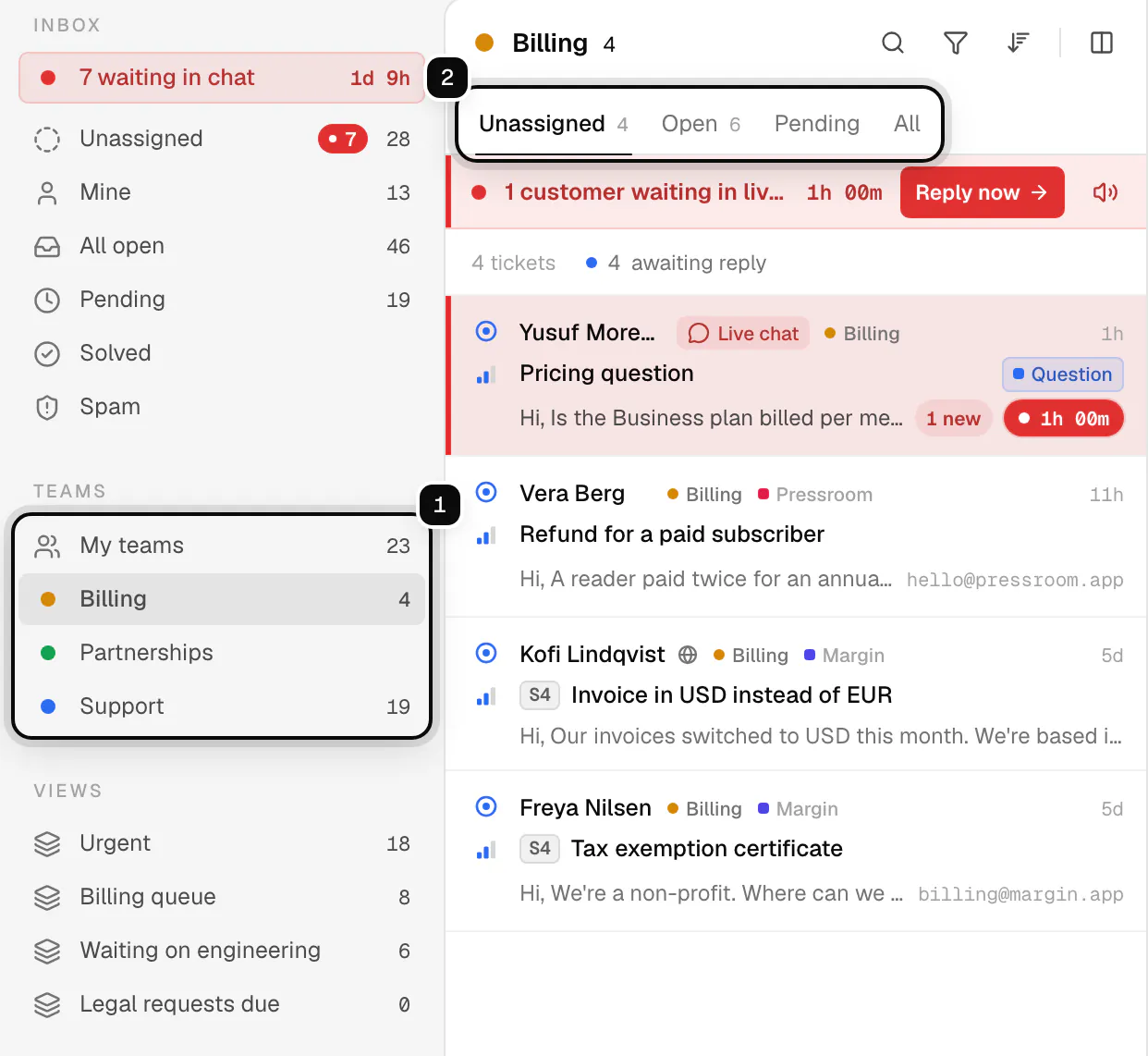Screen dimensions: 1148x1056
Task: Click the Pending clock icon
Action: coord(47,300)
